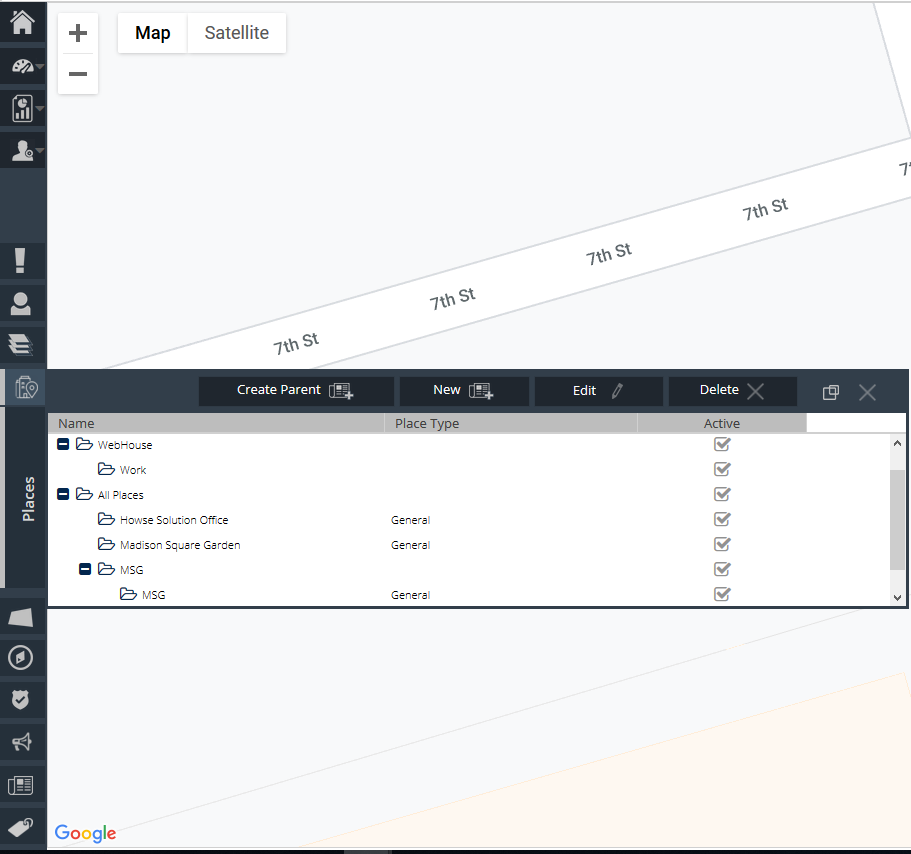Select the Places building pin icon
911x854 pixels.
click(x=26, y=387)
